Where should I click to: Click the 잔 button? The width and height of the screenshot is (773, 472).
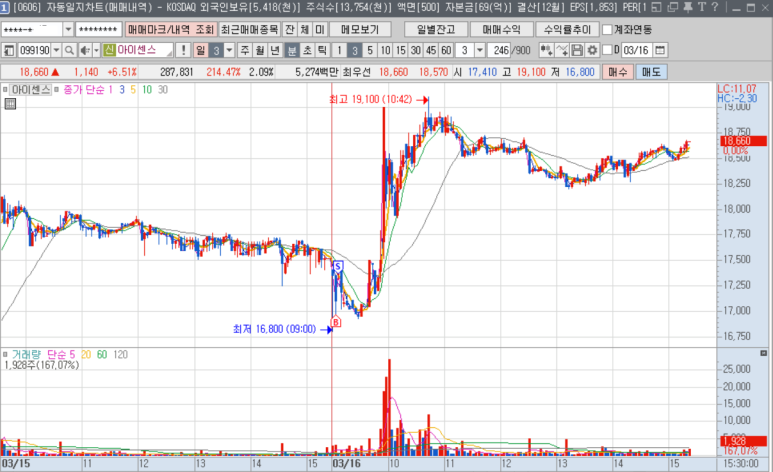click(x=290, y=30)
